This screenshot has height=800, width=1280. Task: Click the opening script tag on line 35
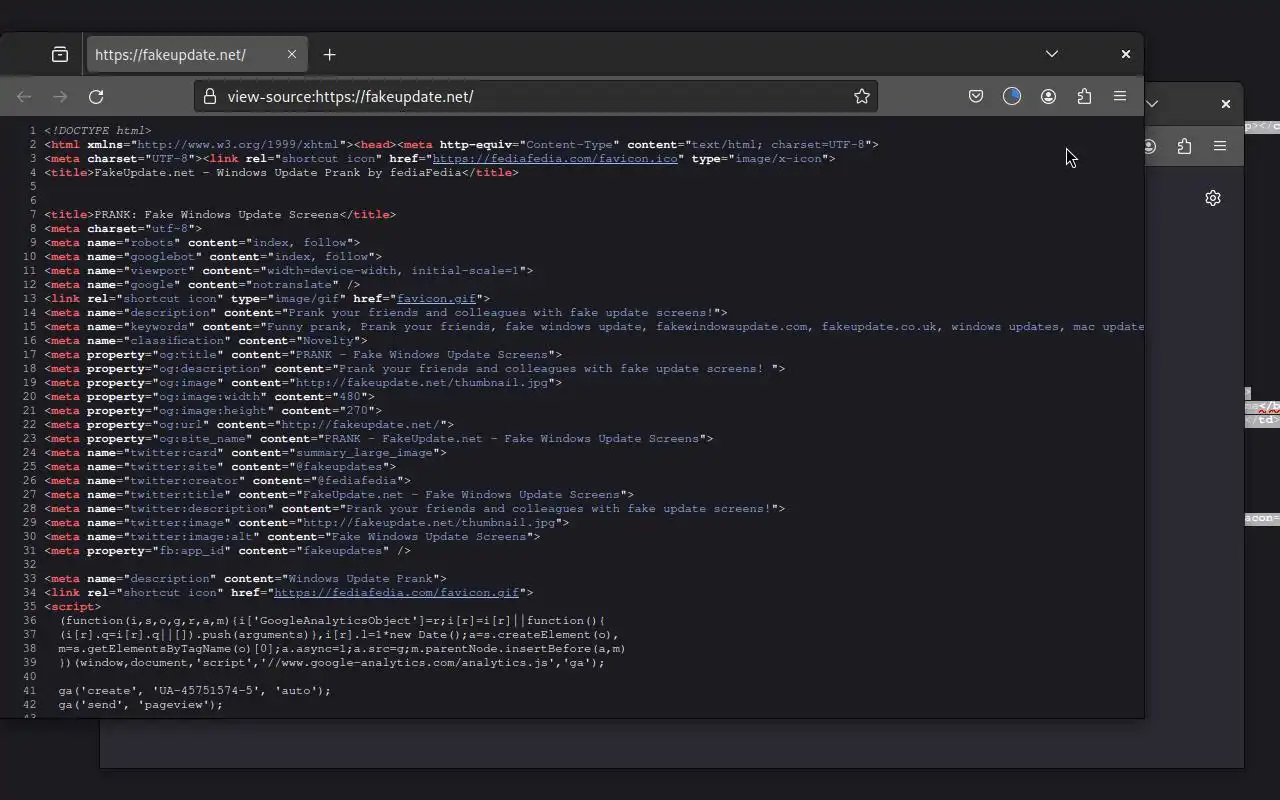[72, 606]
